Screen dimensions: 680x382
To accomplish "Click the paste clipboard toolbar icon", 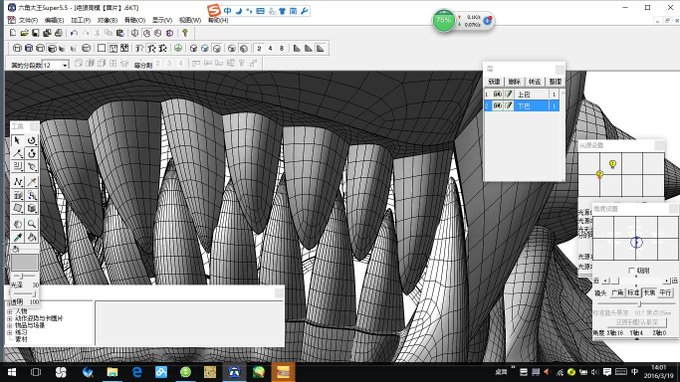I will pos(120,33).
